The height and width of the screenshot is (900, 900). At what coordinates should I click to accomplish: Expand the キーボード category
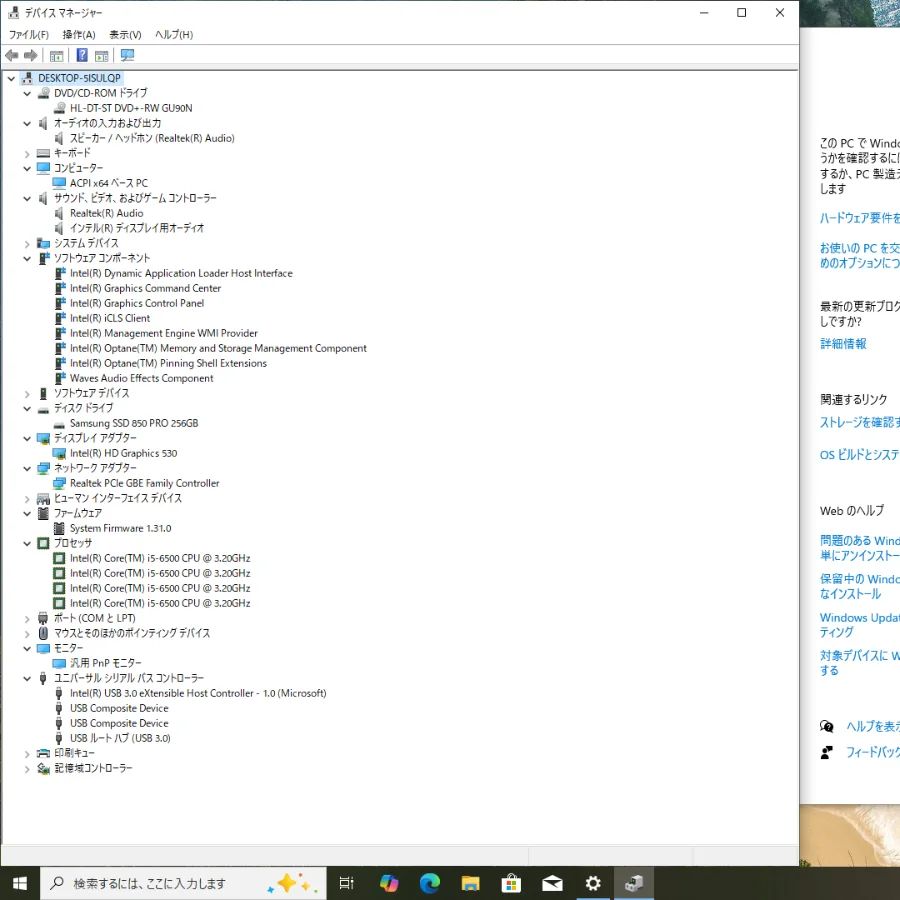[x=27, y=153]
